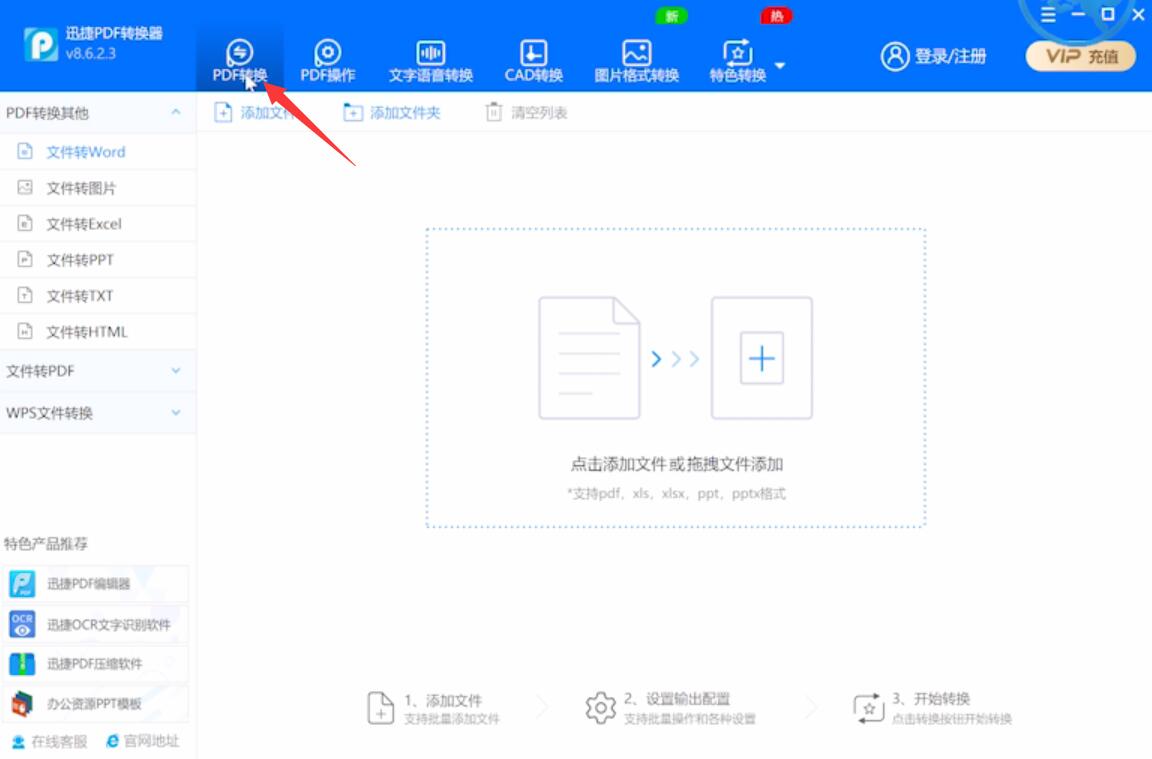
Task: Open the hamburger menu in title bar
Action: coord(1048,15)
